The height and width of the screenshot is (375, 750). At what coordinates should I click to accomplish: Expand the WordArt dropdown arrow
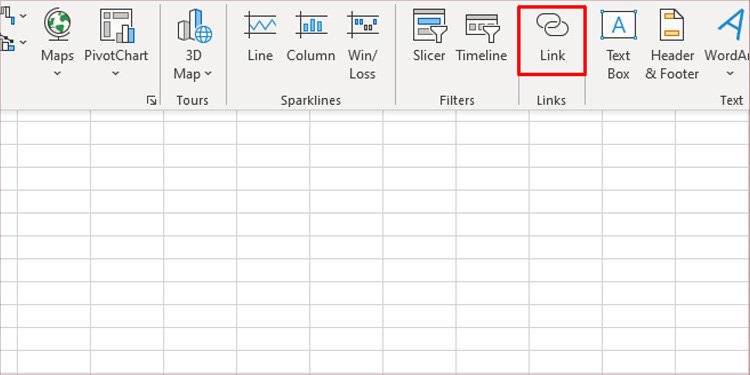click(x=730, y=74)
